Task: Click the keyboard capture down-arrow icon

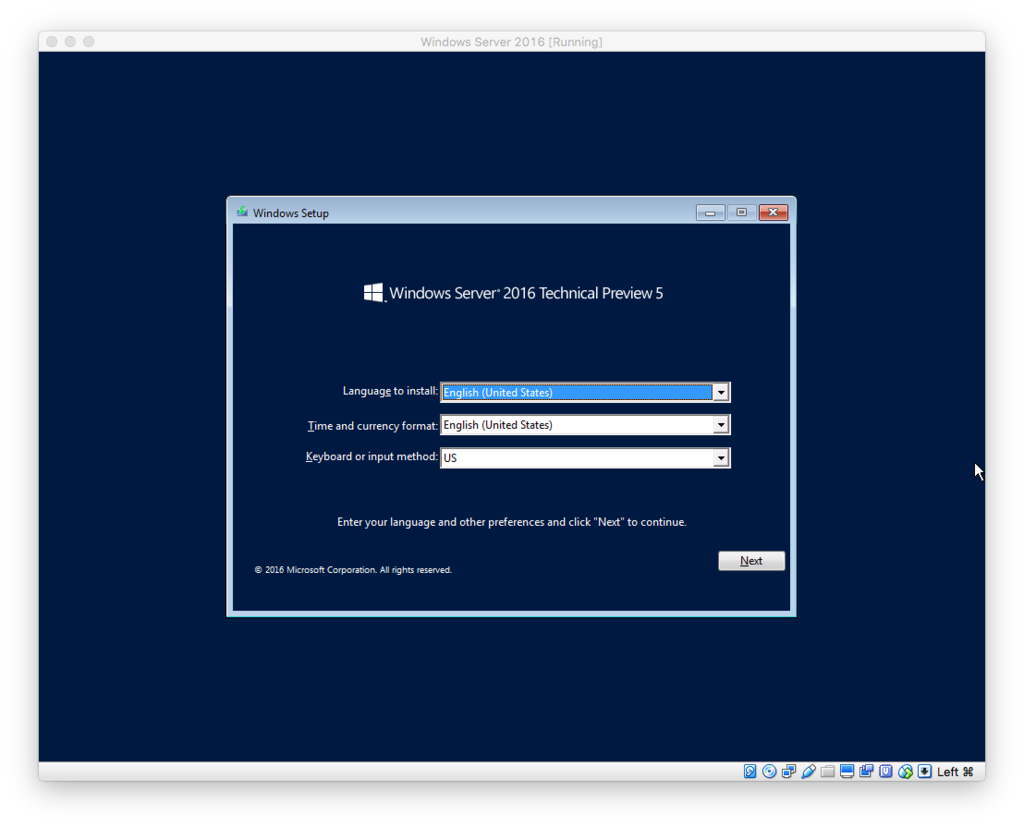Action: [x=925, y=771]
